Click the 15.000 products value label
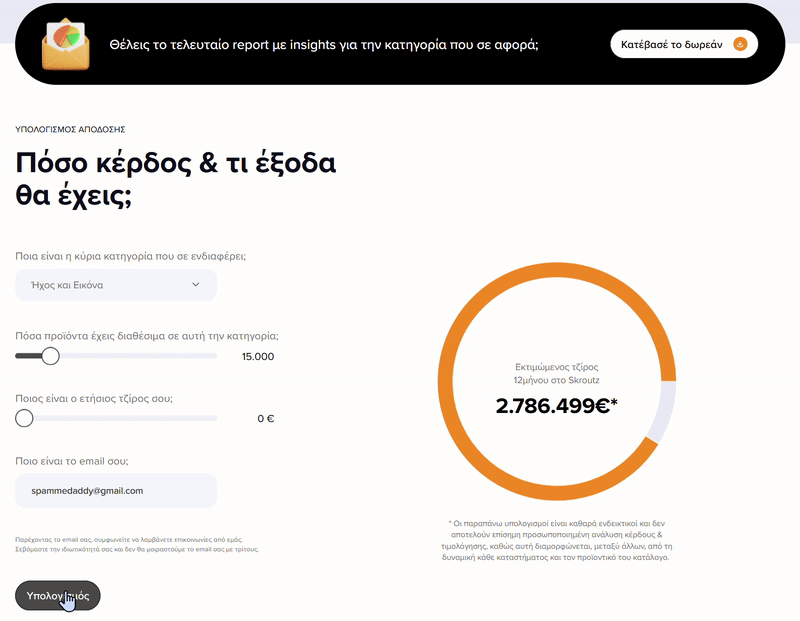This screenshot has height=621, width=800. [x=258, y=356]
